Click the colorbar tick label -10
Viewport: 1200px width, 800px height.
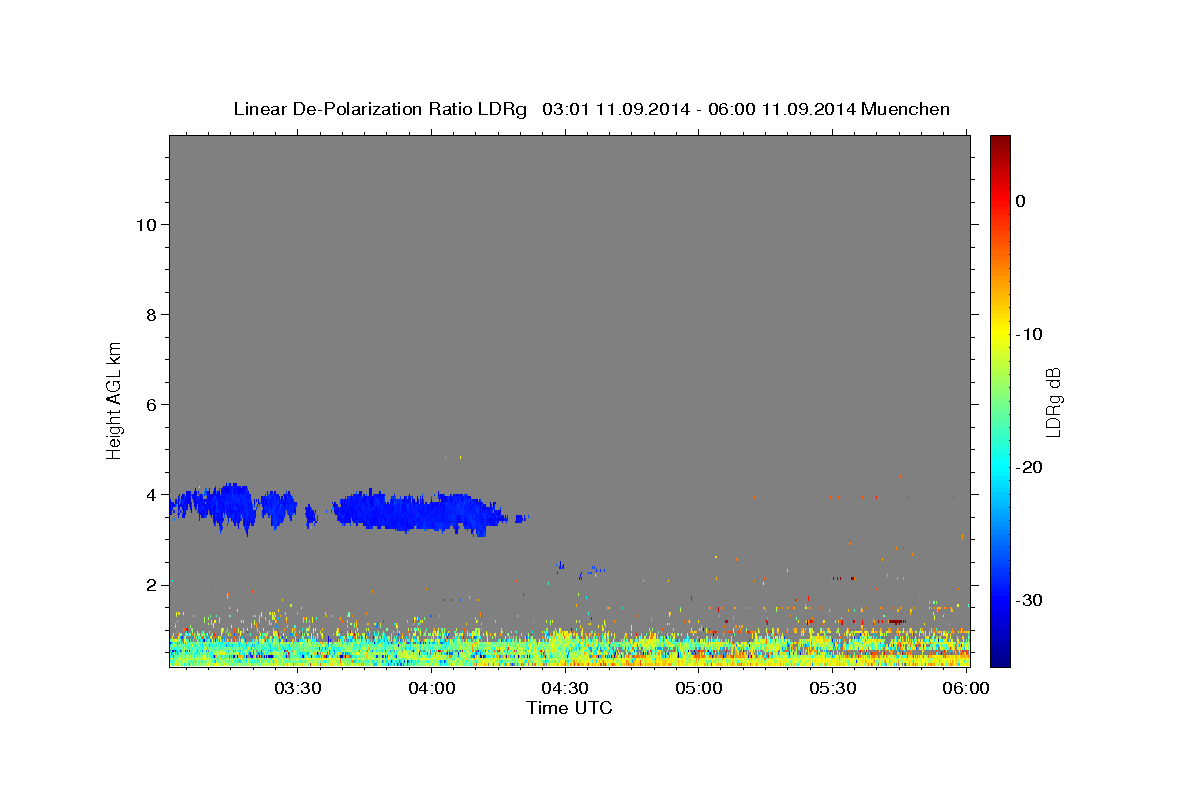[x=1029, y=334]
